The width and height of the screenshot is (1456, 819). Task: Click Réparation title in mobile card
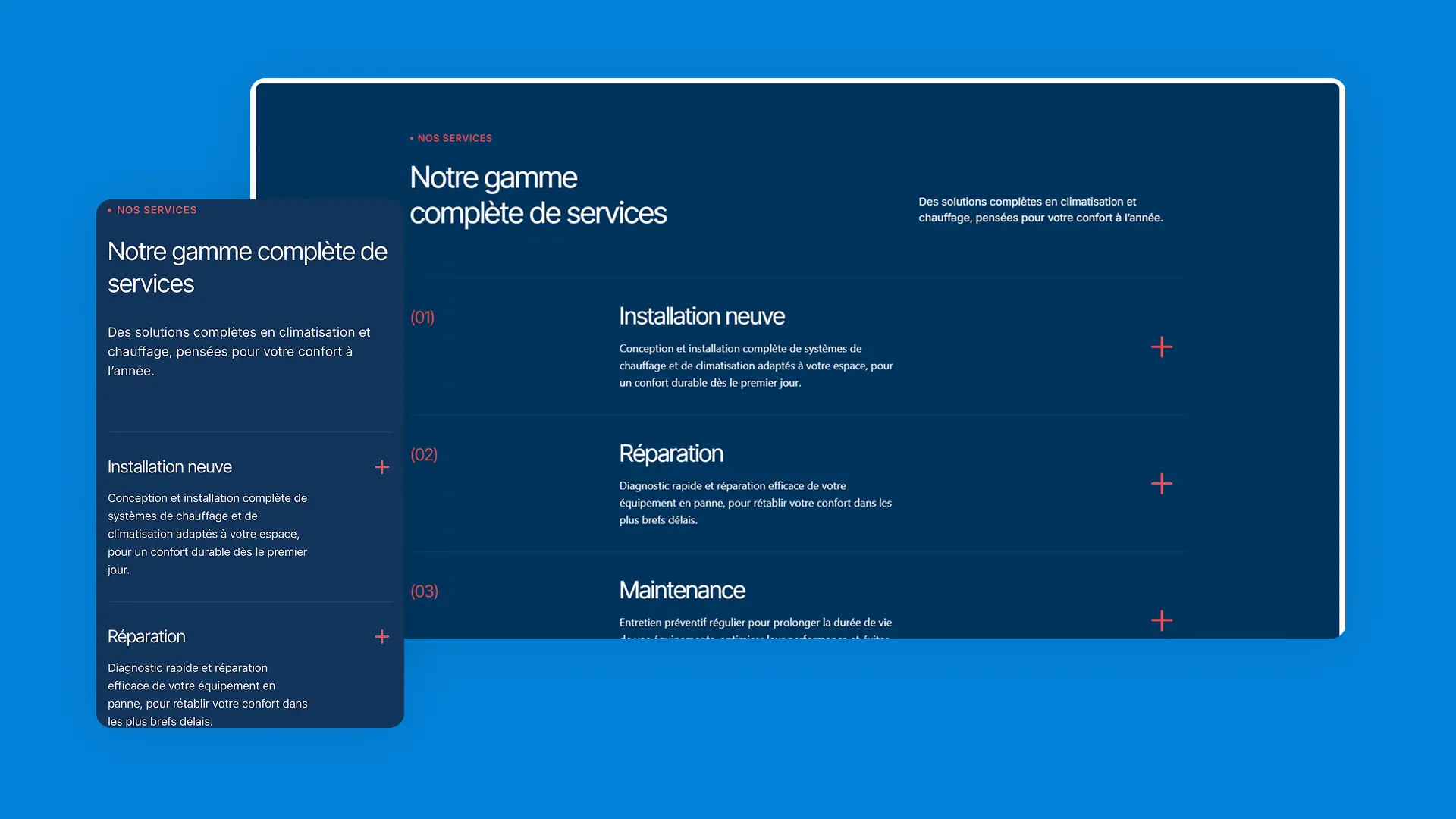146,637
